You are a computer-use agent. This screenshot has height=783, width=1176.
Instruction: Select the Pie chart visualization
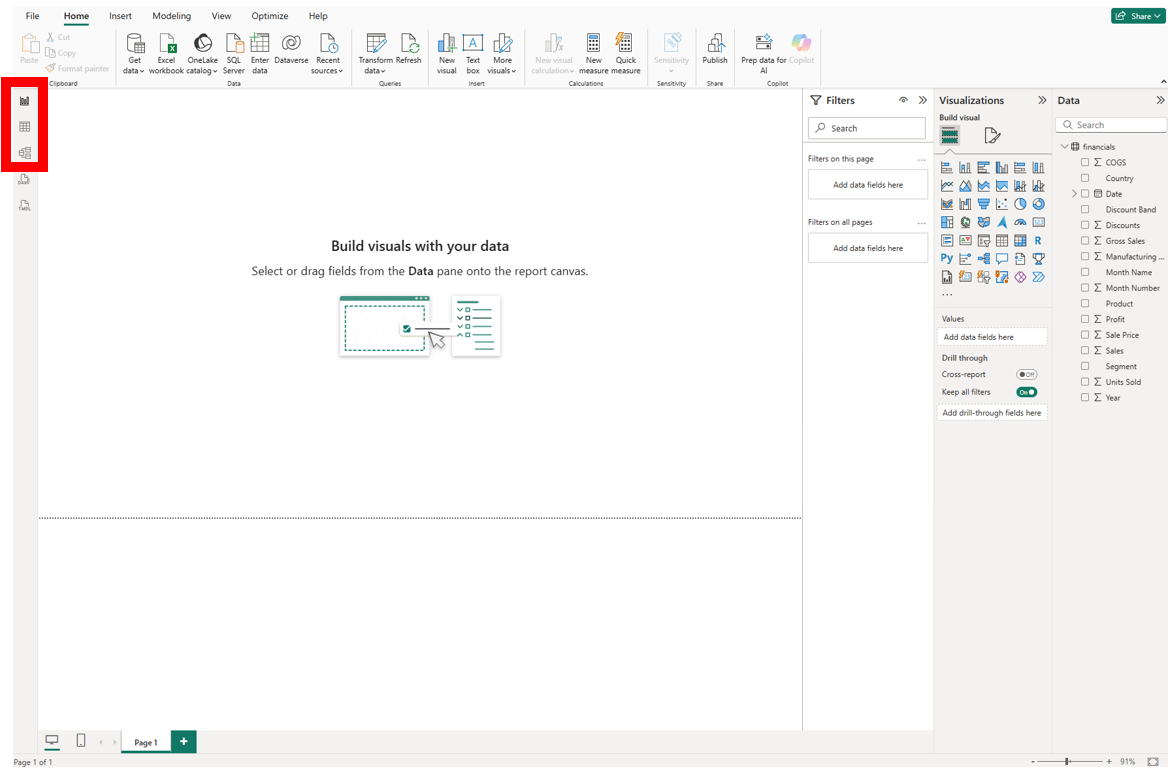[x=1020, y=204]
